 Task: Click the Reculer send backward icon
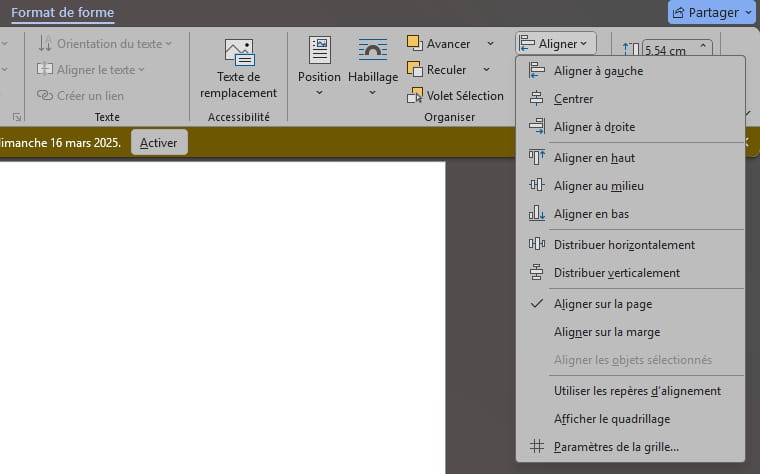click(x=414, y=69)
